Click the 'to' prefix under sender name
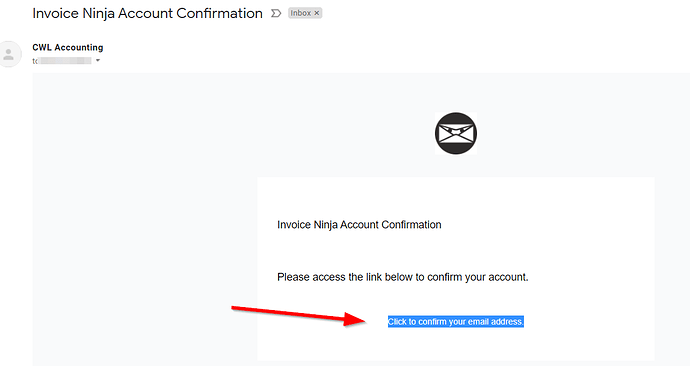The height and width of the screenshot is (366, 690). click(35, 61)
